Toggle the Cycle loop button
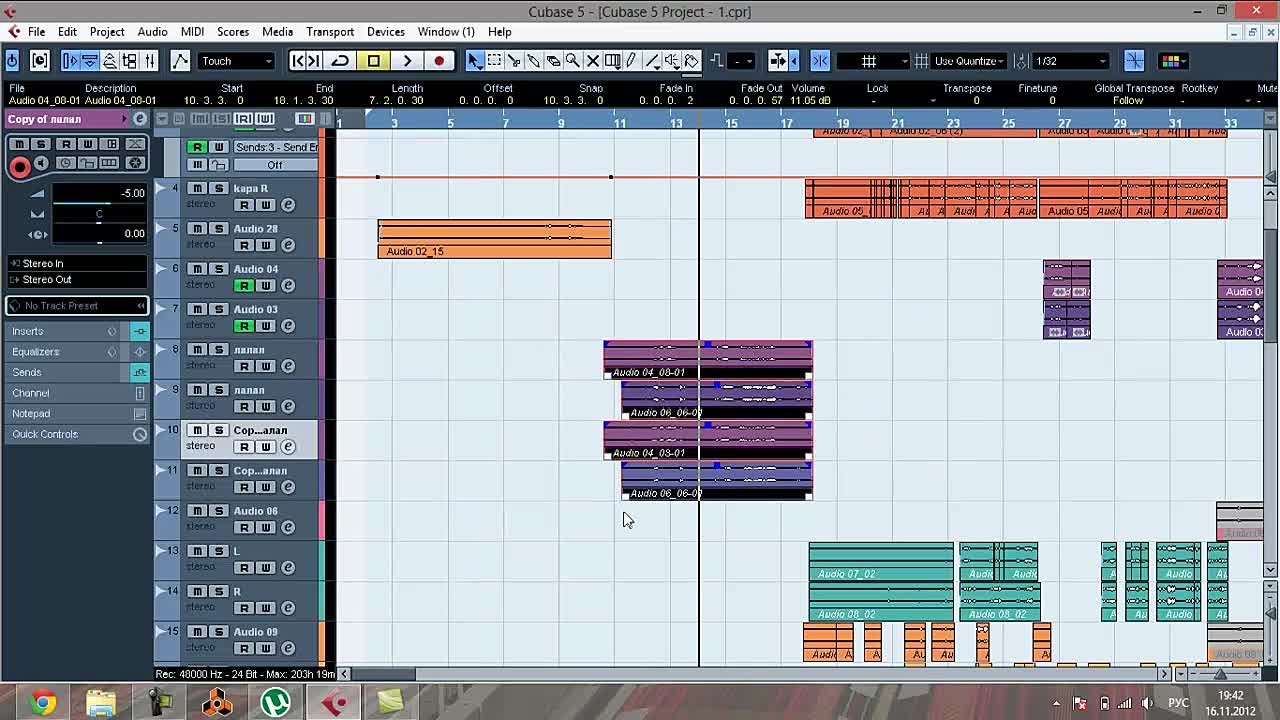The width and height of the screenshot is (1280, 720). (x=340, y=61)
